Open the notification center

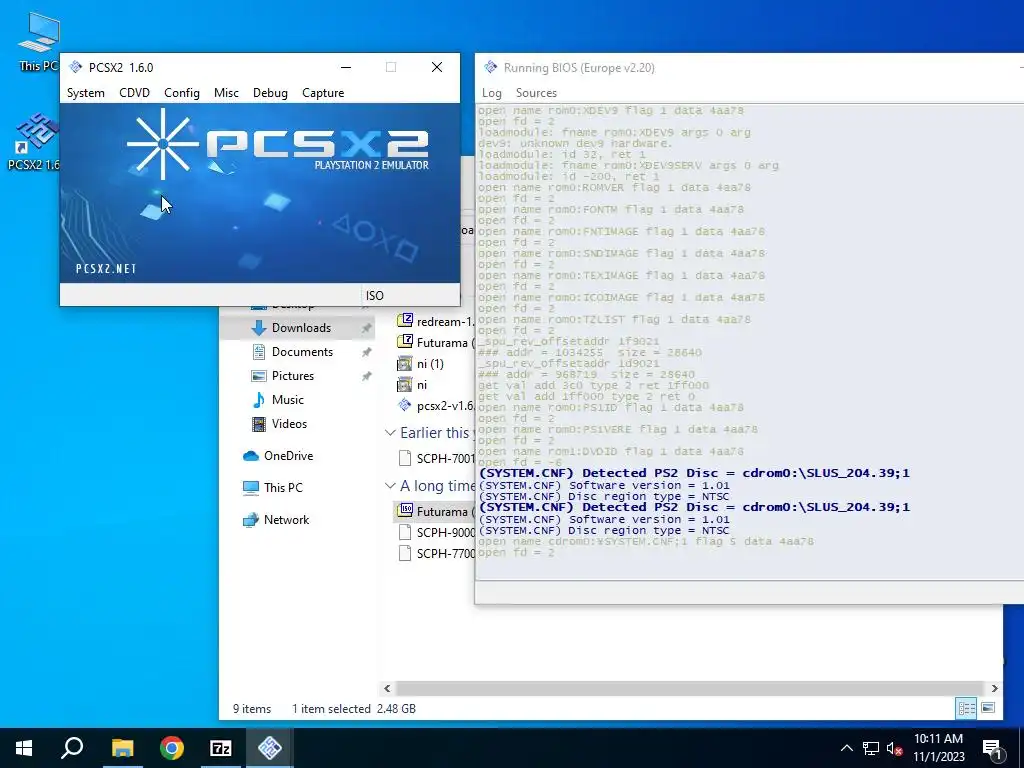tap(993, 748)
